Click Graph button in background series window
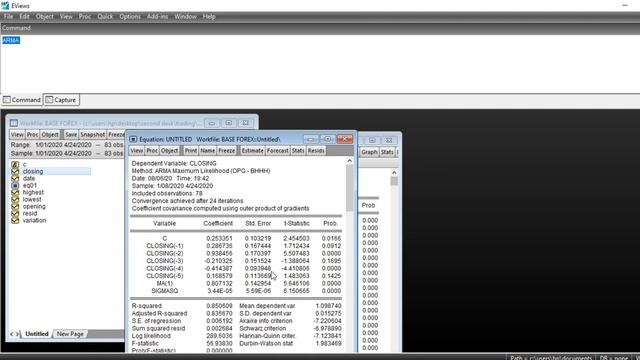This screenshot has height=360, width=640. coord(369,152)
